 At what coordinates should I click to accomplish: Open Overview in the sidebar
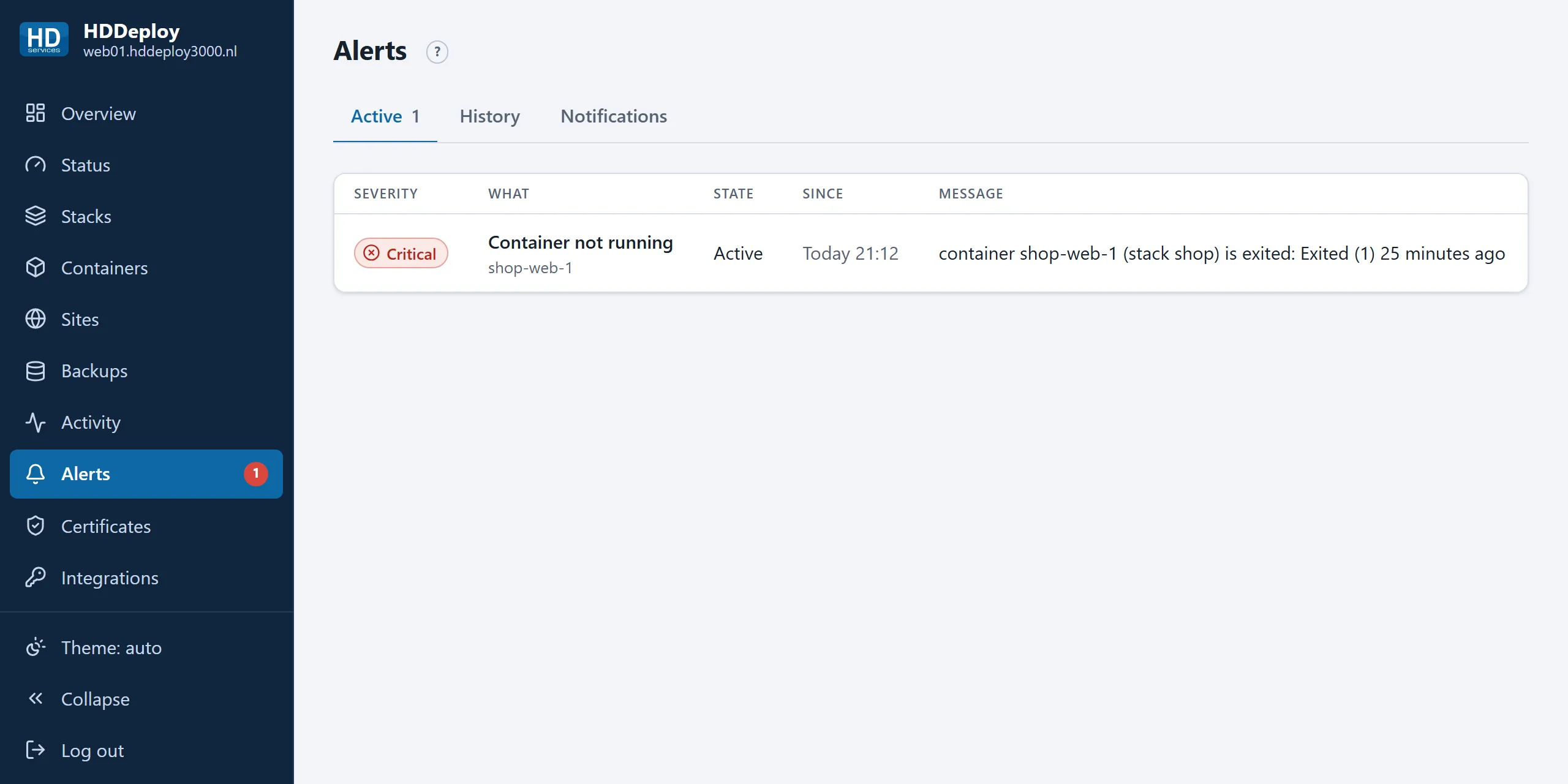(146, 113)
